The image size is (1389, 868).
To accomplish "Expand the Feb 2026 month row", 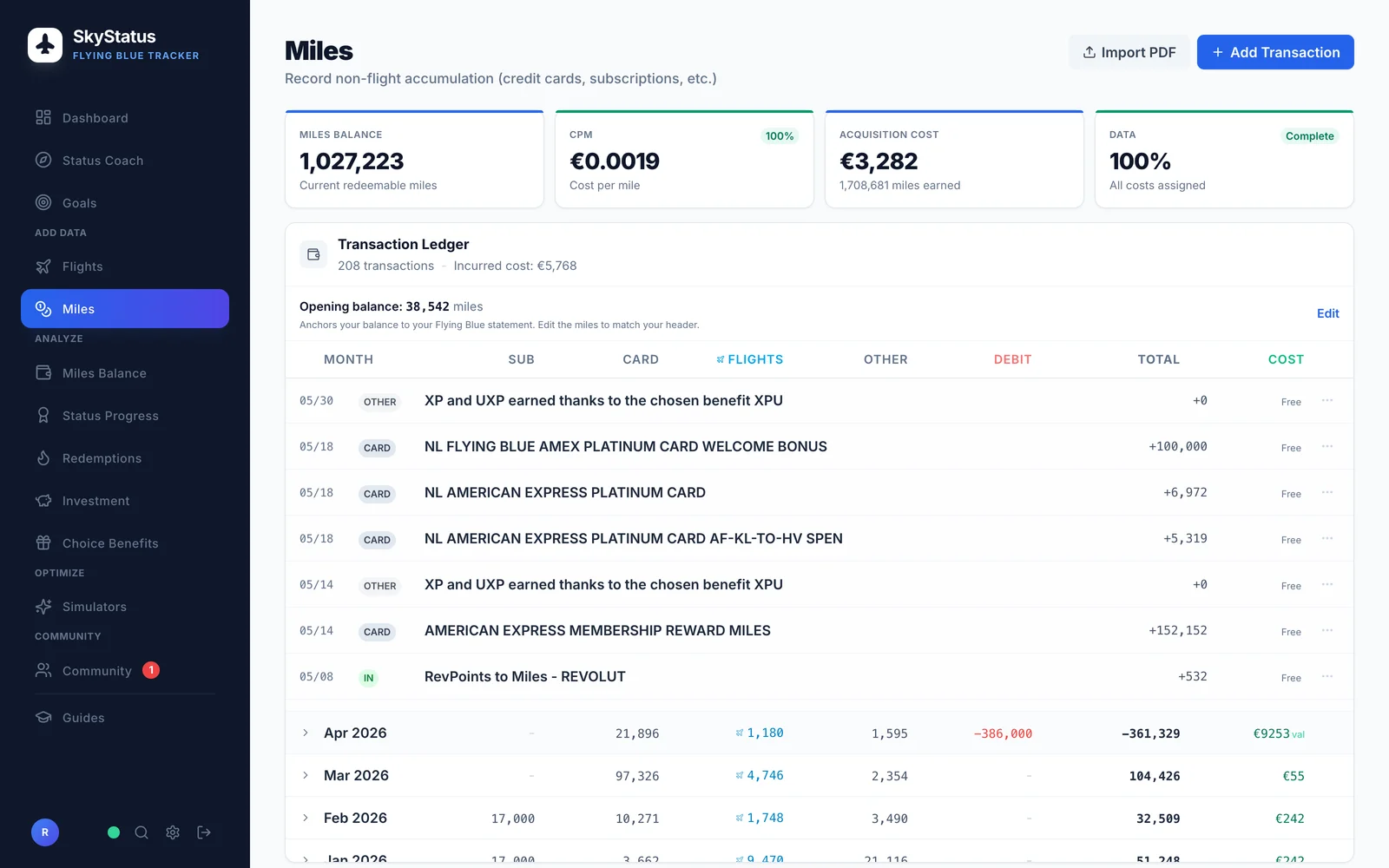I will [x=306, y=818].
